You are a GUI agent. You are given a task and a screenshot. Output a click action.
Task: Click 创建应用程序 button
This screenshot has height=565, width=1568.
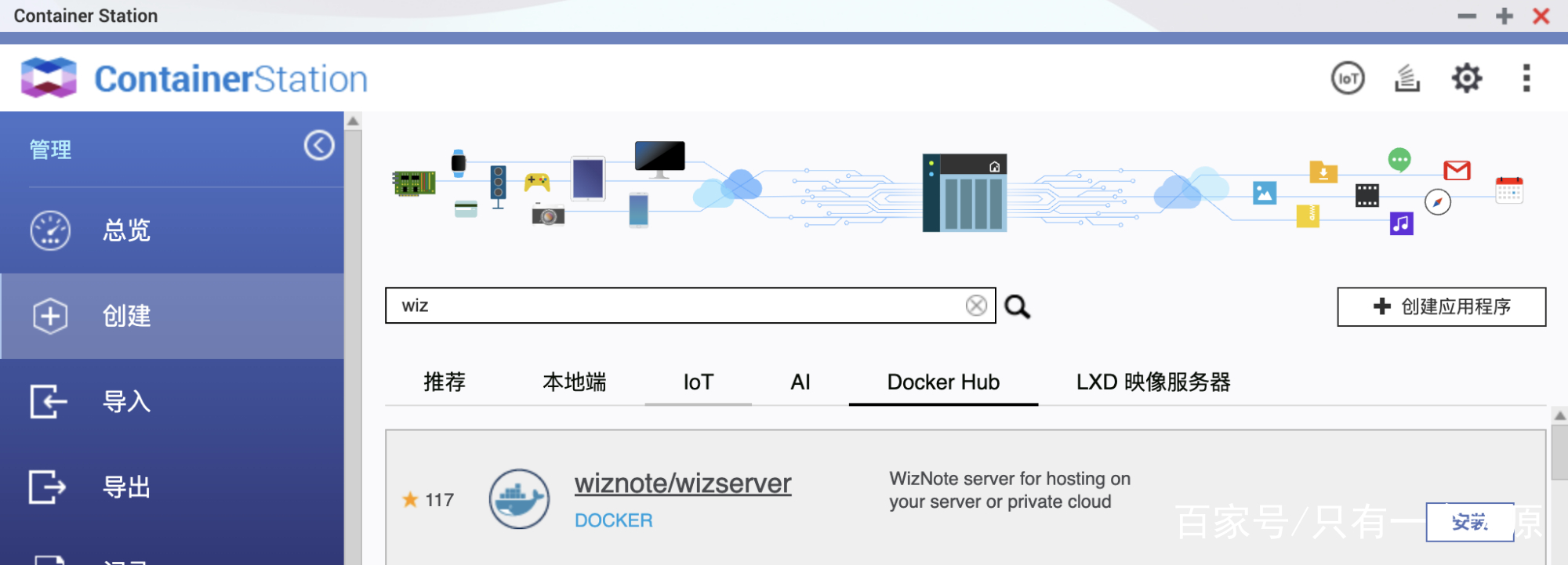click(1441, 306)
